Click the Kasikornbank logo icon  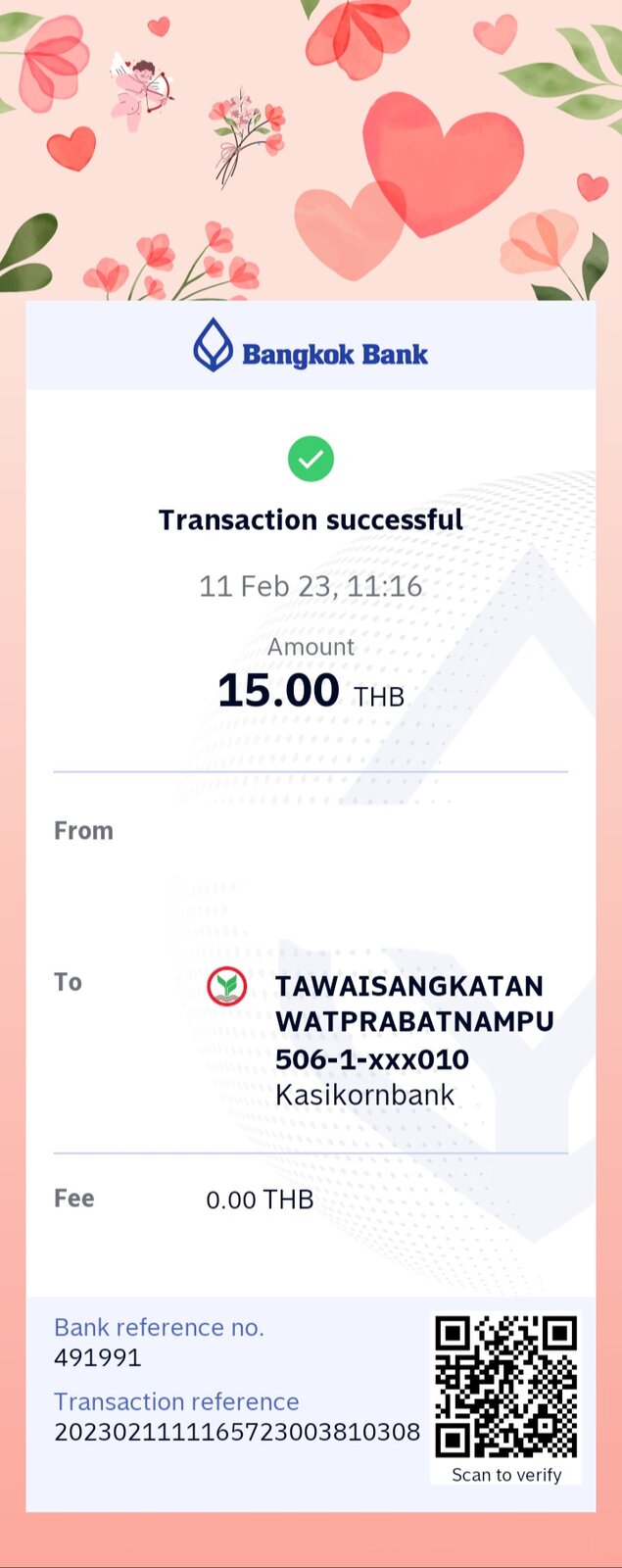tap(226, 986)
